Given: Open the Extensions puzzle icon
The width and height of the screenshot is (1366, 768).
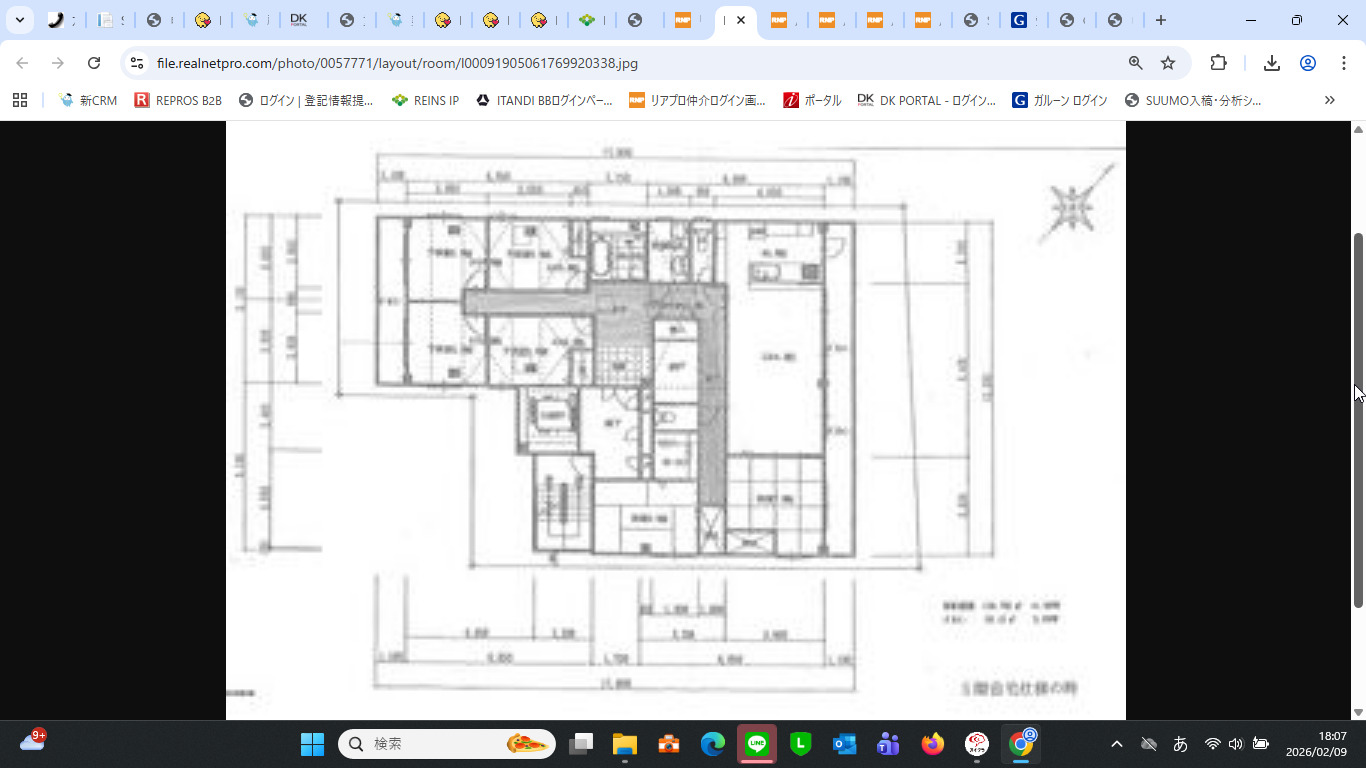Looking at the screenshot, I should (1218, 63).
